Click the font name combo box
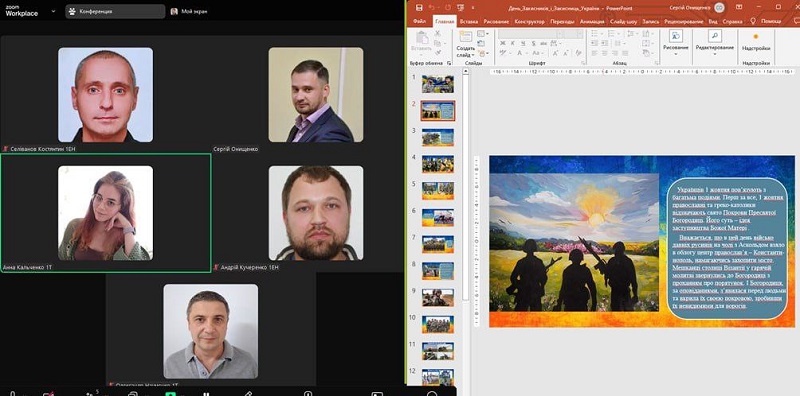This screenshot has height=396, width=800. pyautogui.click(x=527, y=34)
